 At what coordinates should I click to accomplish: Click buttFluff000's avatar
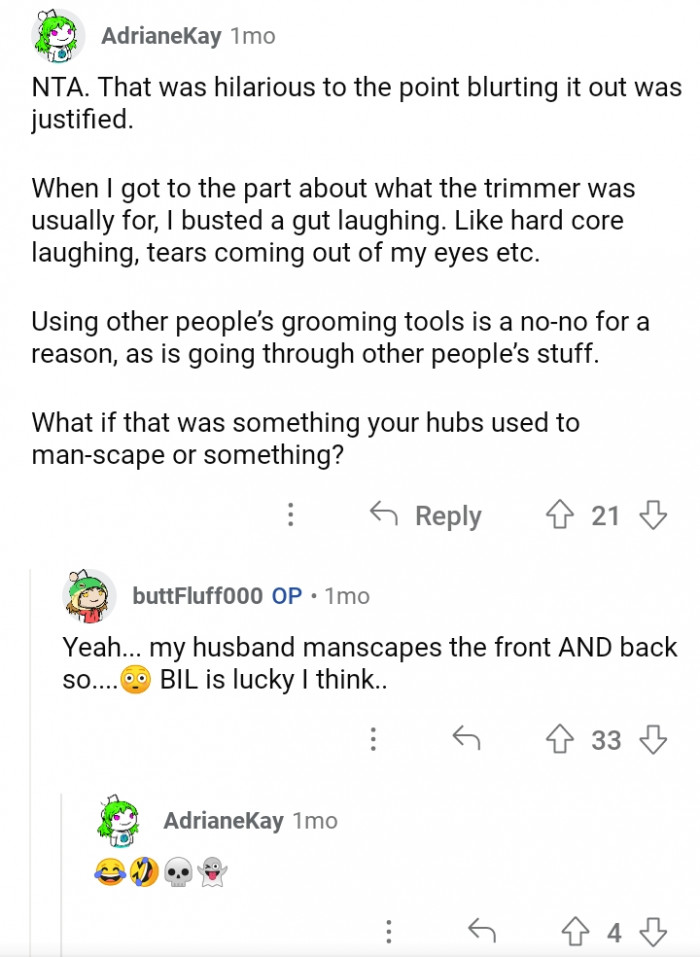click(x=86, y=597)
